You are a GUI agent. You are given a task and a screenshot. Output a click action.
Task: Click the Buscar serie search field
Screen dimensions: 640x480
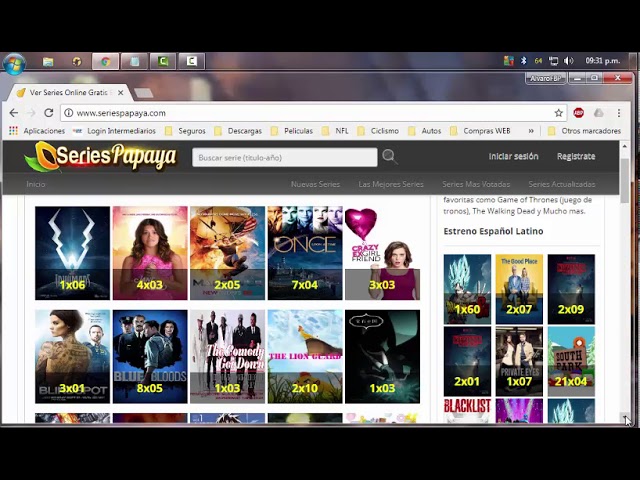(x=284, y=158)
